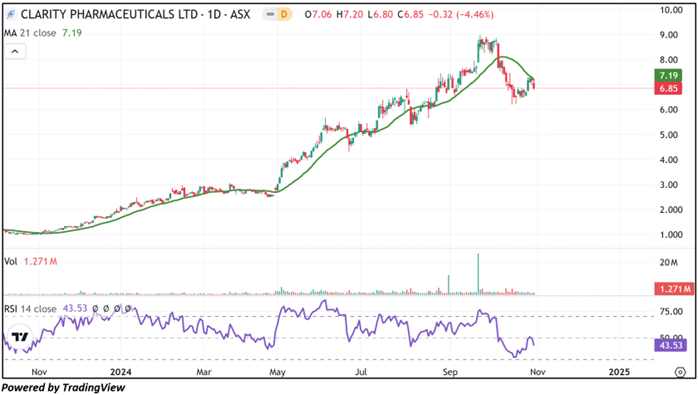Click the 5.00 price scale label
The image size is (698, 395).
669,134
